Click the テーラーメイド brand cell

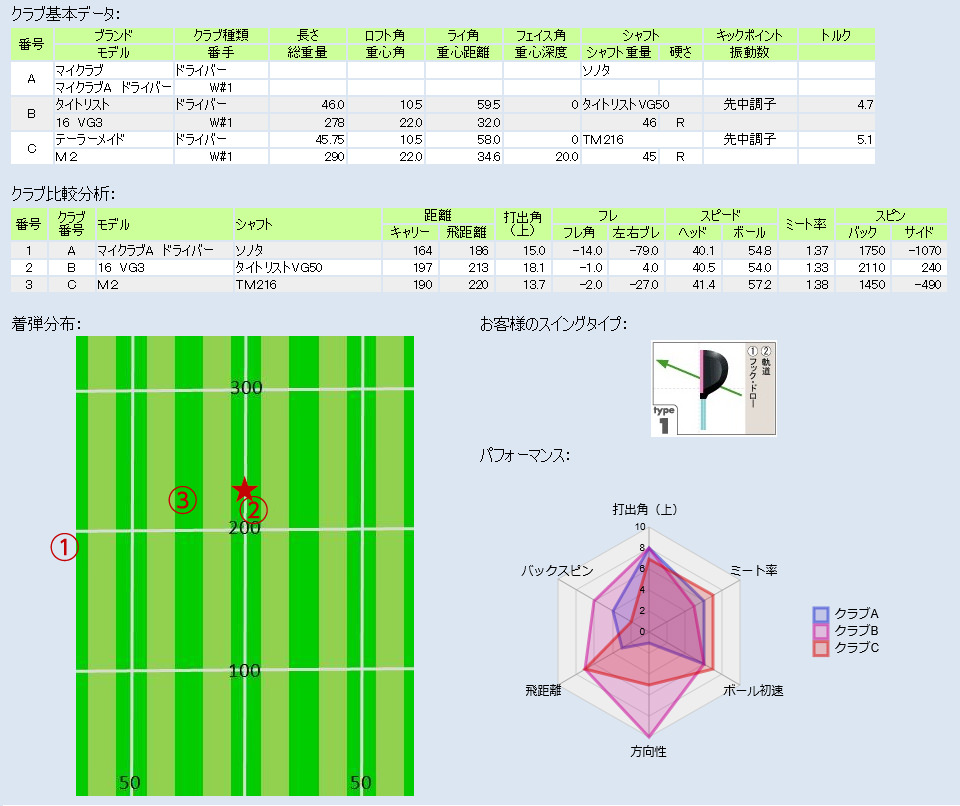113,140
